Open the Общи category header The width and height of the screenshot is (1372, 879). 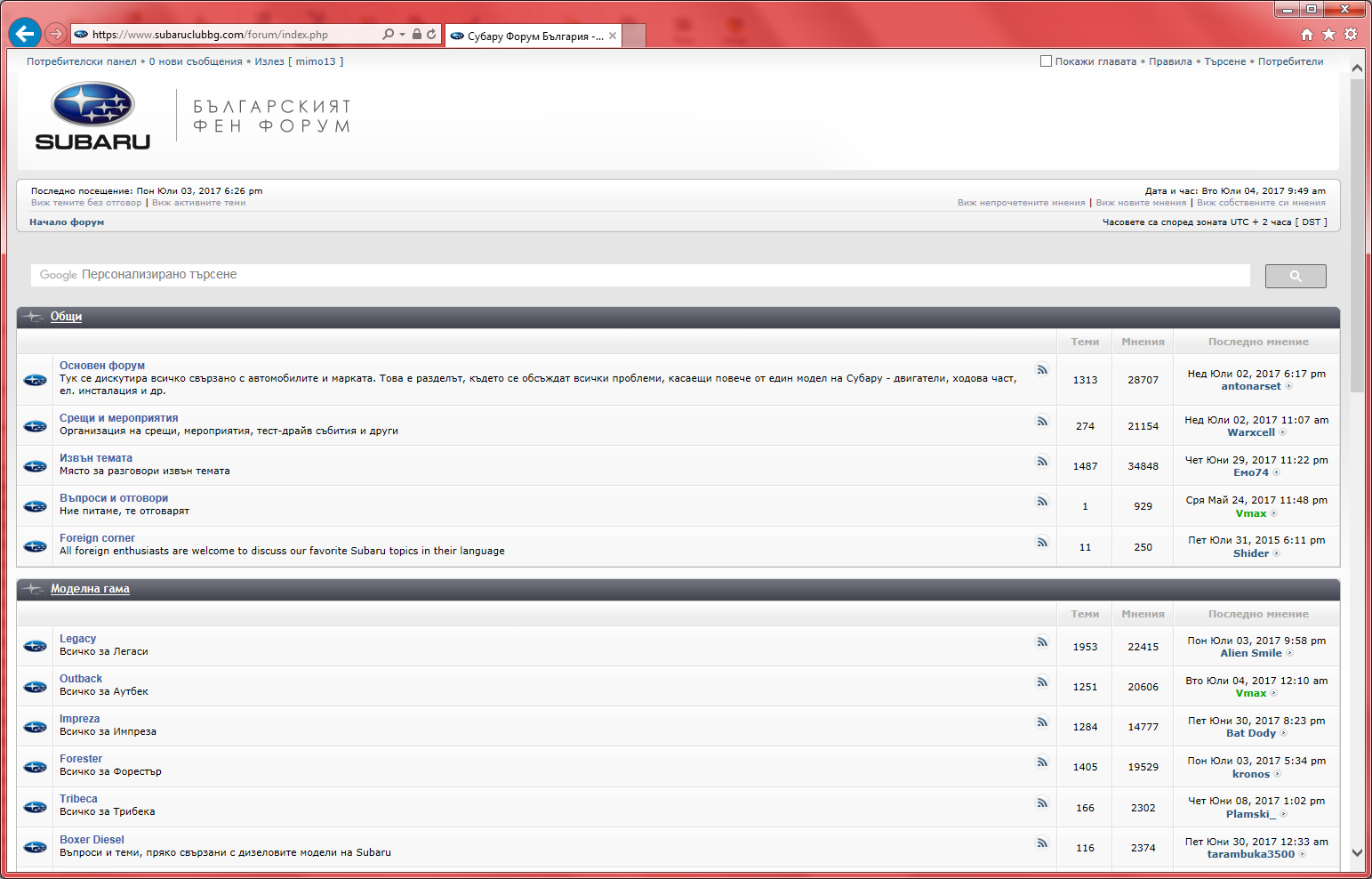point(66,317)
